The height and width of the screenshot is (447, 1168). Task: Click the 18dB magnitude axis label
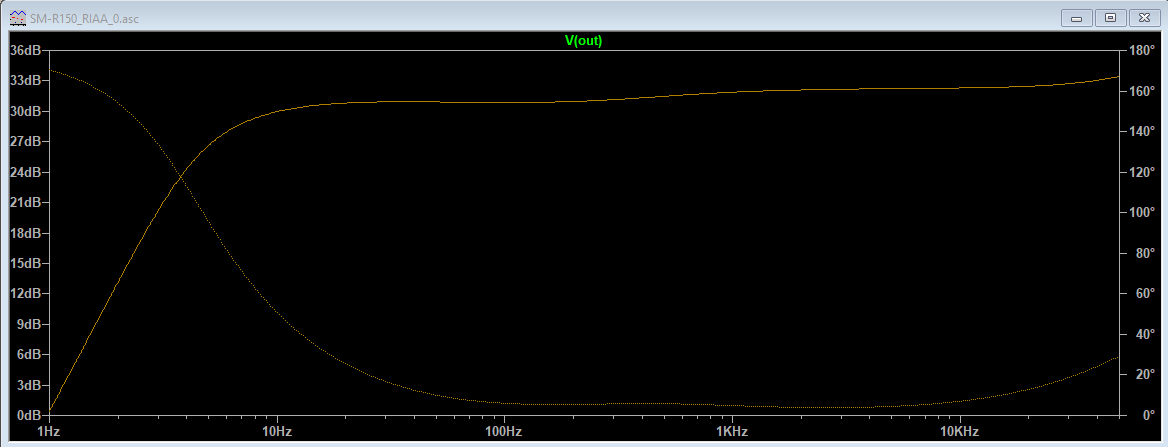click(25, 233)
